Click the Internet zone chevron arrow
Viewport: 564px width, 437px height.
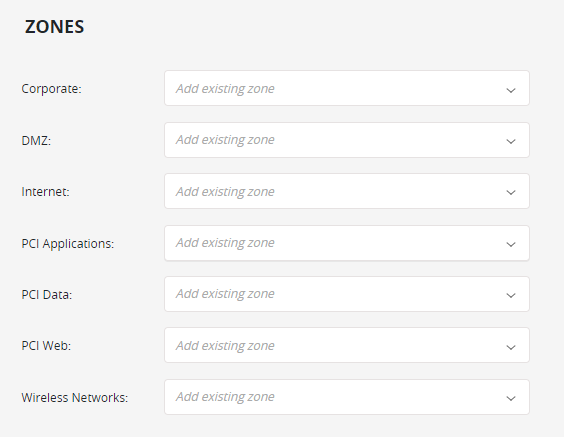tap(511, 192)
